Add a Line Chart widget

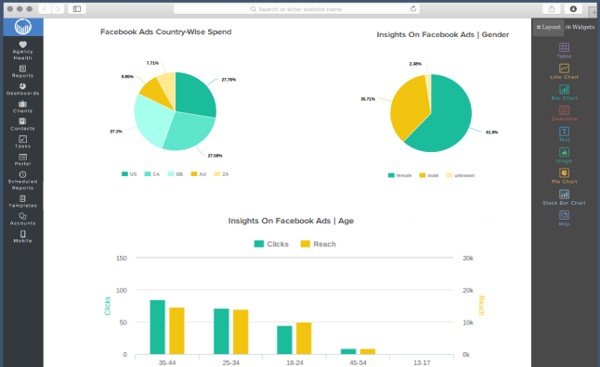click(x=564, y=72)
